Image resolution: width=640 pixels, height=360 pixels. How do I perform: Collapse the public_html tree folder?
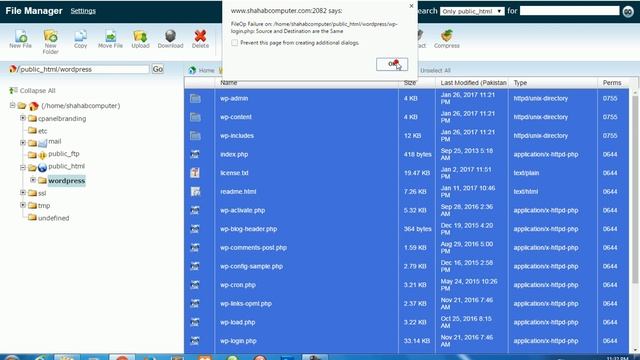[23, 167]
